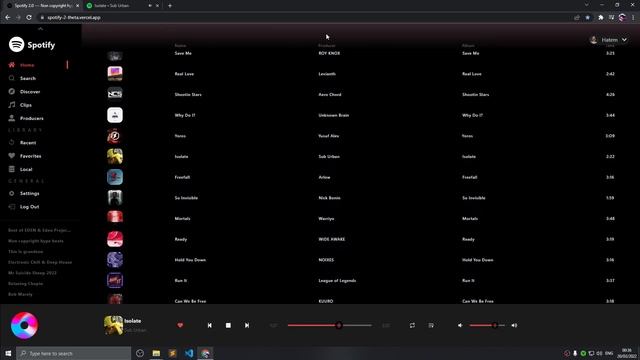The image size is (640, 360).
Task: Open the Bob Marely playlist
Action: pos(20,294)
